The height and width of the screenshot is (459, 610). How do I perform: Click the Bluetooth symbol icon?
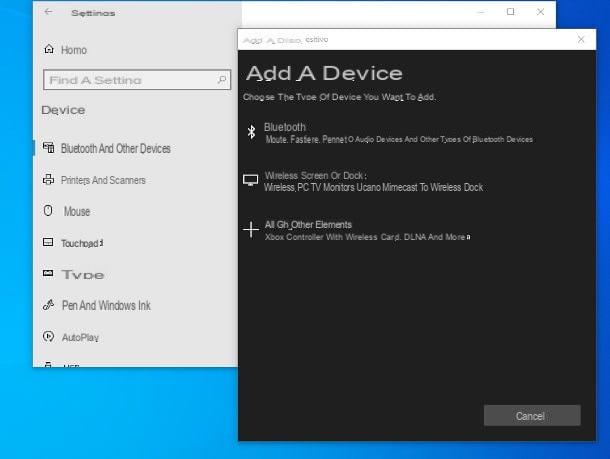252,132
